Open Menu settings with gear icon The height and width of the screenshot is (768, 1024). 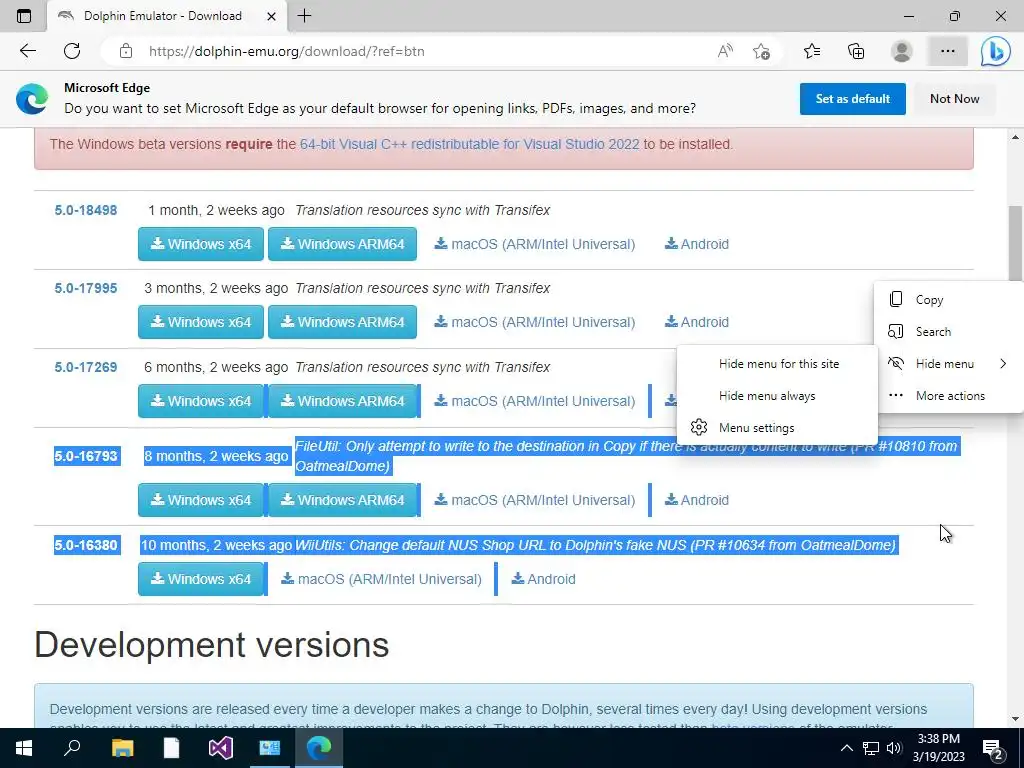(x=777, y=428)
